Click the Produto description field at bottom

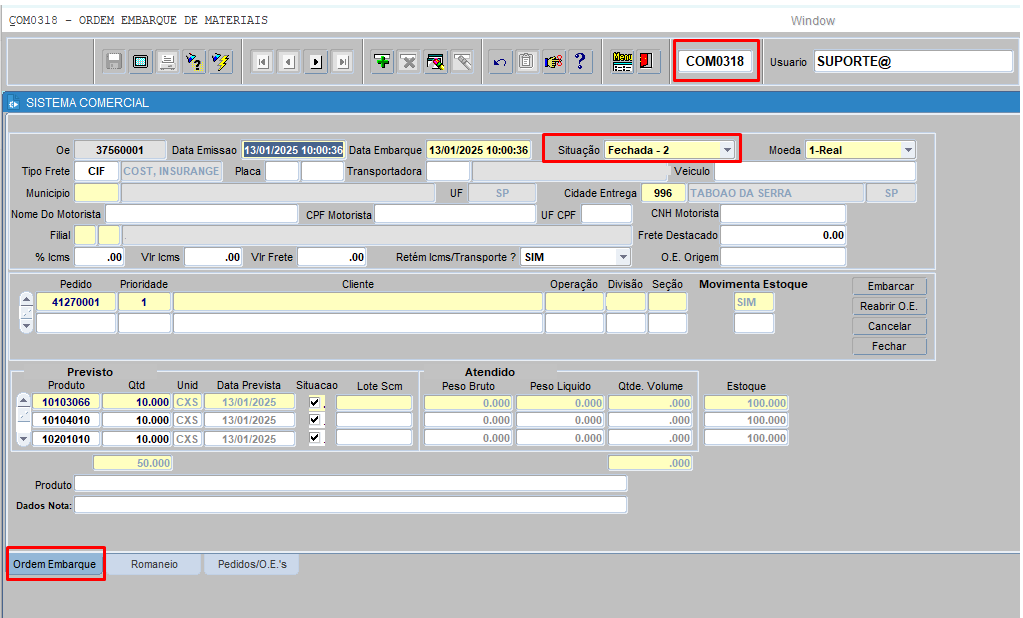pos(351,484)
